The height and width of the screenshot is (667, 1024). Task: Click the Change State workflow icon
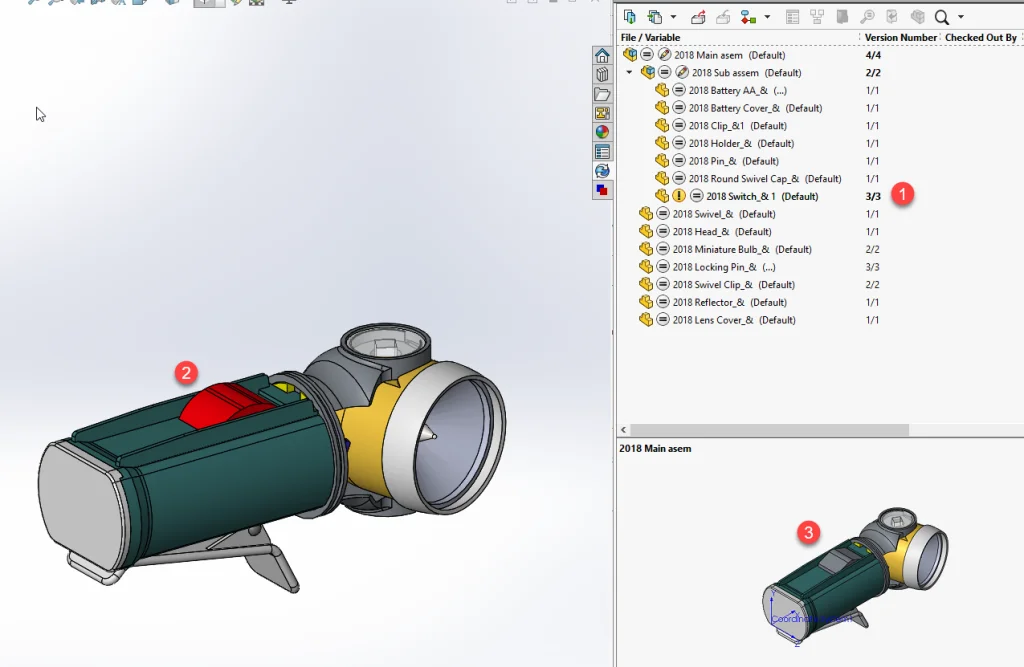click(748, 17)
